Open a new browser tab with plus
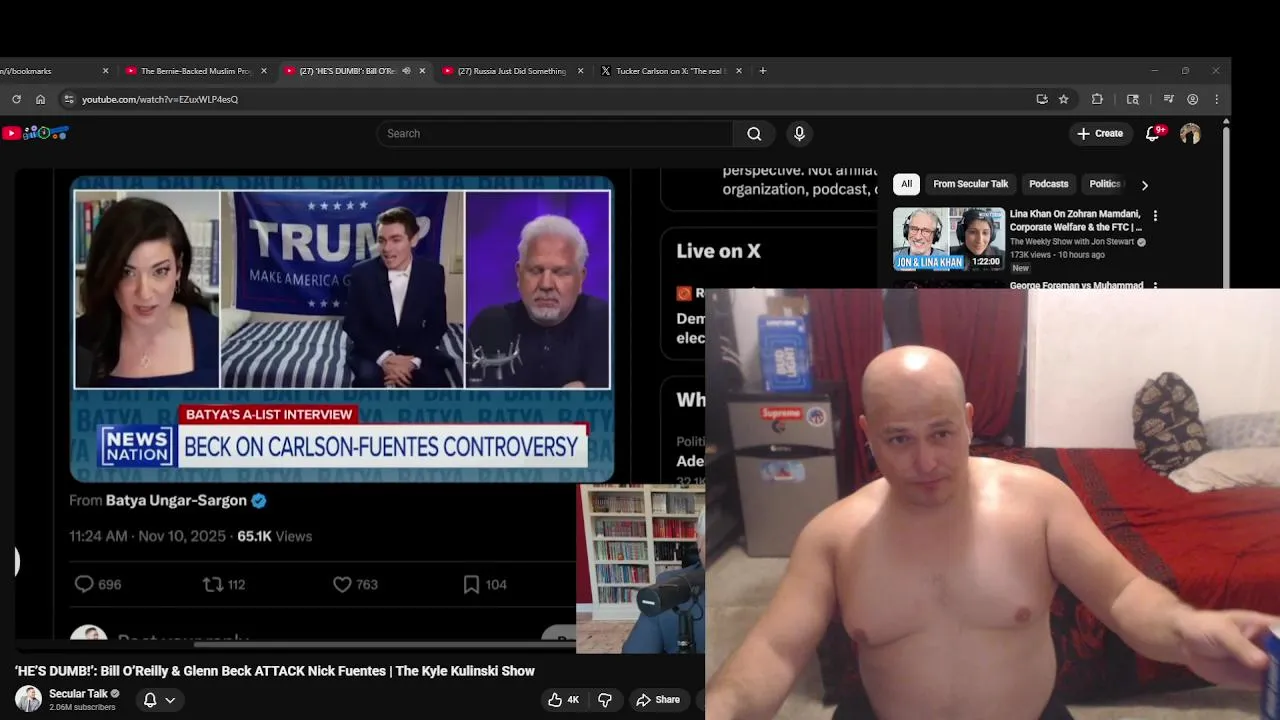1280x720 pixels. pos(763,71)
